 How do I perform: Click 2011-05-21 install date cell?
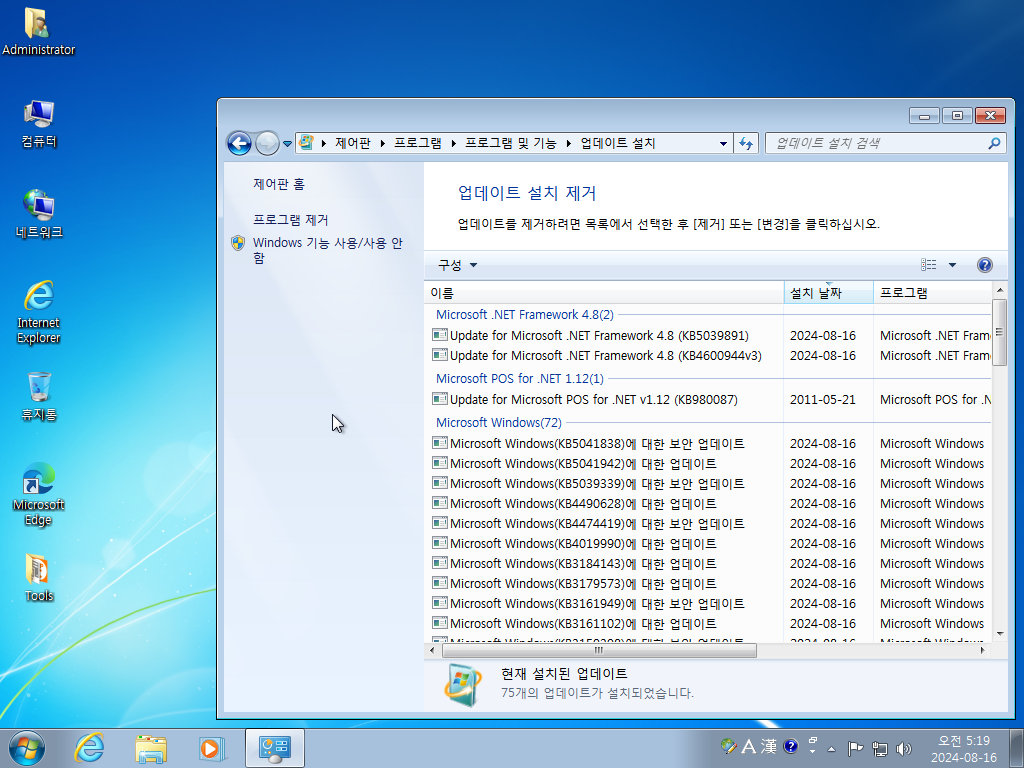pos(822,400)
